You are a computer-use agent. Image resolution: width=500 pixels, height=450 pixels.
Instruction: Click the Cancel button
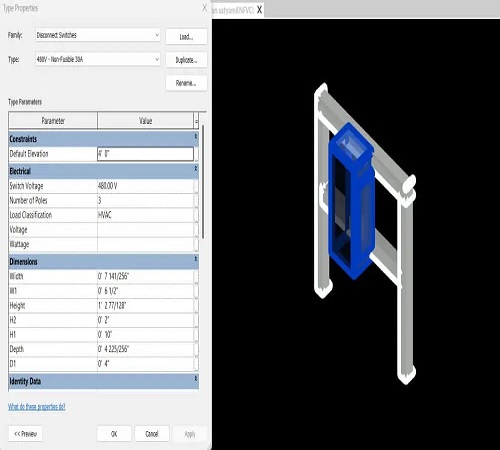point(152,434)
